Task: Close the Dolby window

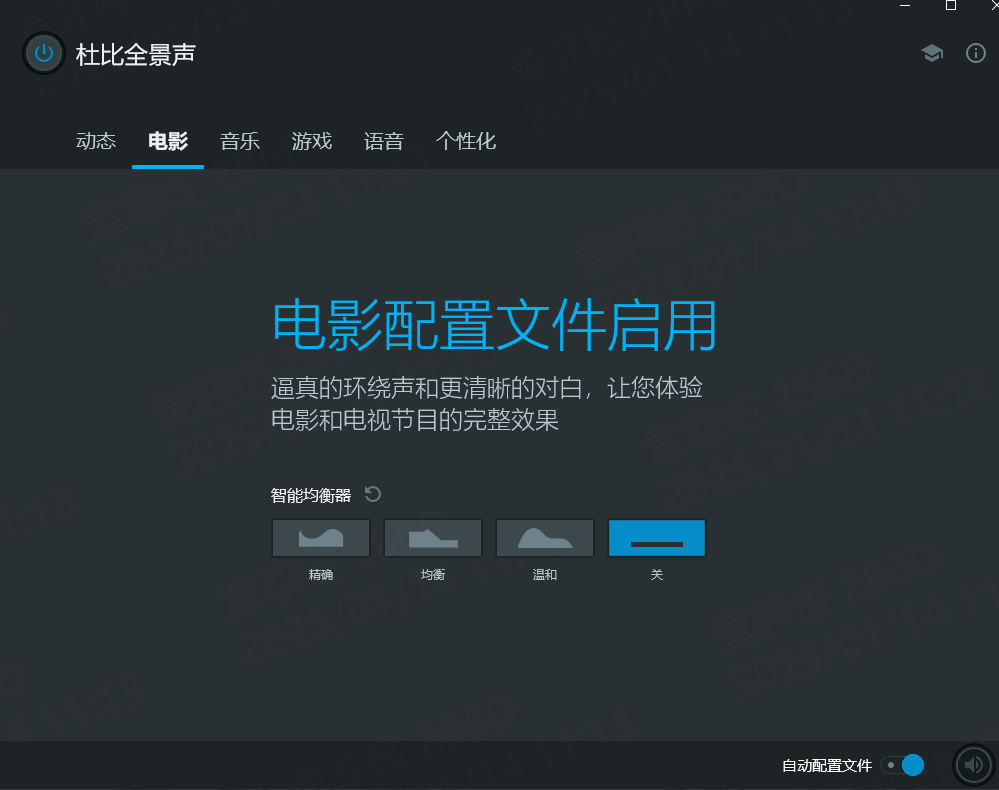Action: pyautogui.click(x=992, y=5)
